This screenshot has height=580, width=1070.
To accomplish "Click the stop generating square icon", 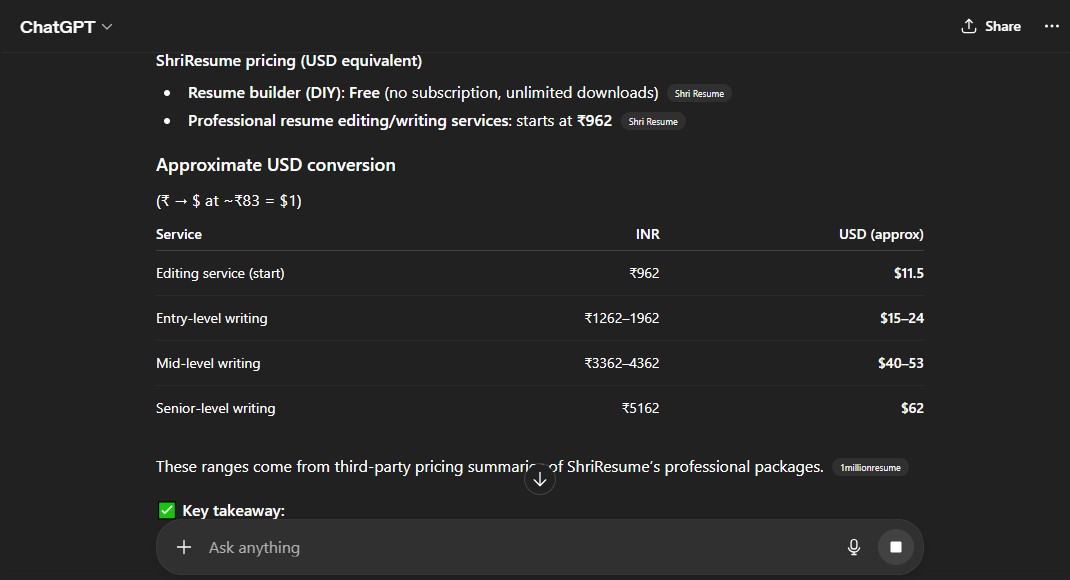I will [x=895, y=546].
